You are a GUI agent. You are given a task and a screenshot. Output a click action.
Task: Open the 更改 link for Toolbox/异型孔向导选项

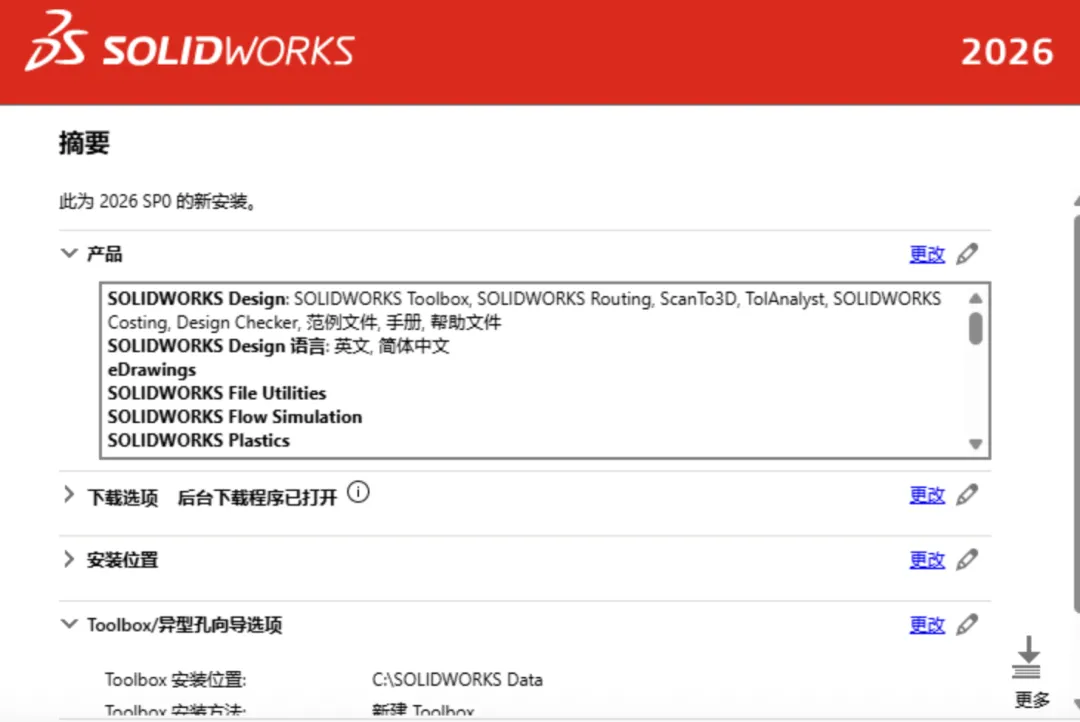click(927, 625)
